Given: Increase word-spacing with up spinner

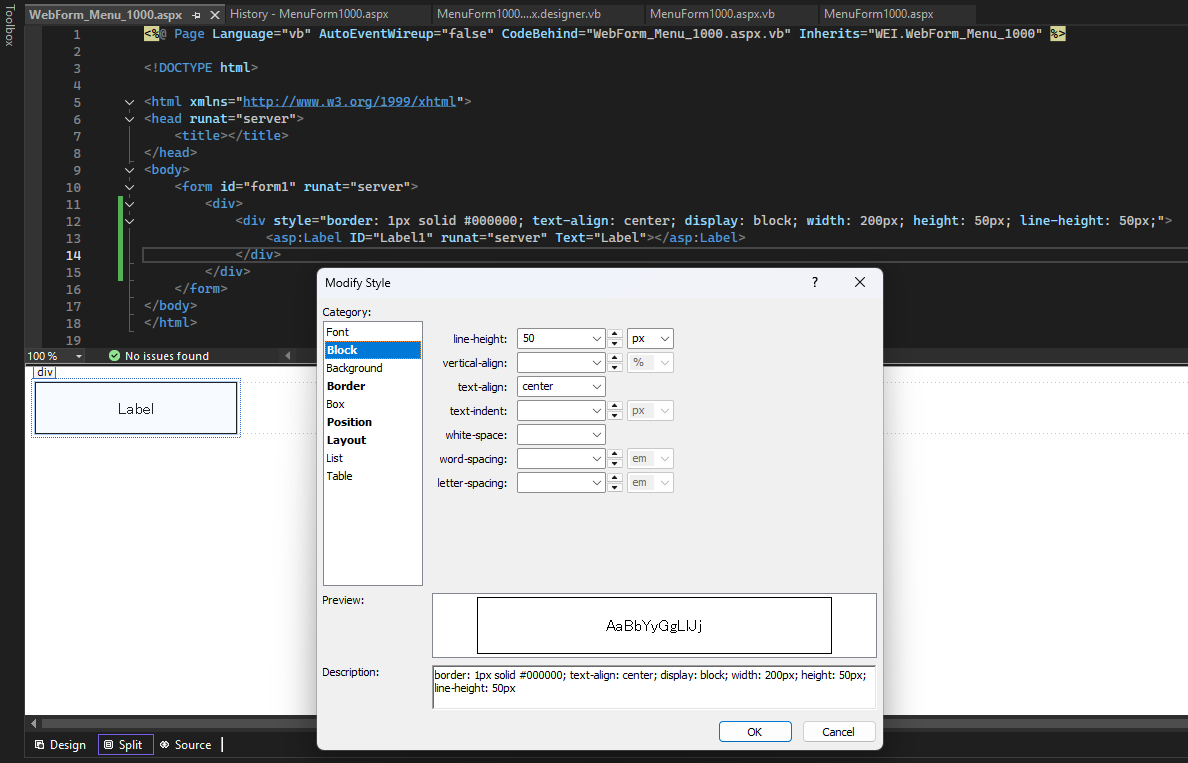Looking at the screenshot, I should (615, 454).
